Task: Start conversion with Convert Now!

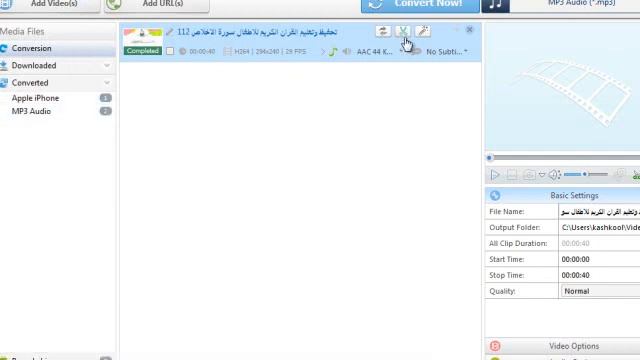Action: pos(420,4)
